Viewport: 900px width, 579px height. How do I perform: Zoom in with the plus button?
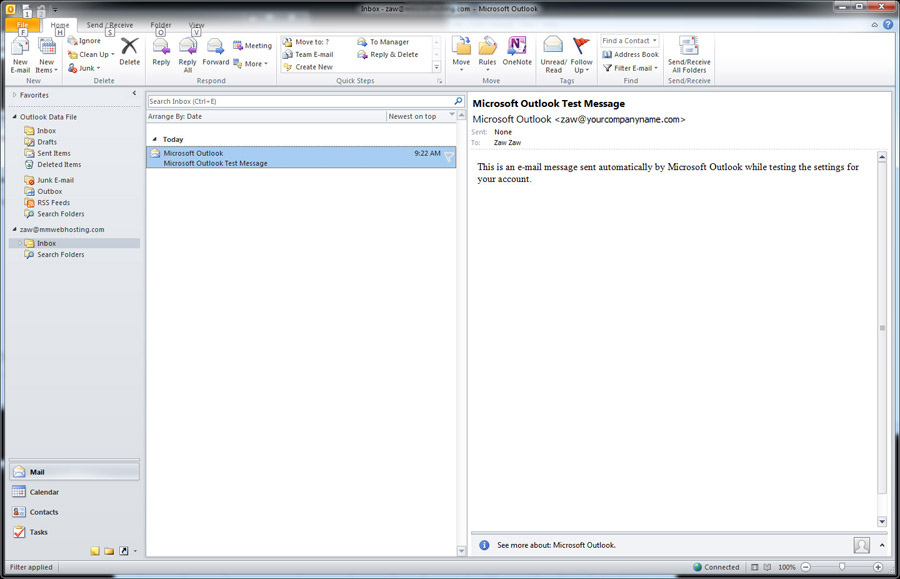pos(878,567)
